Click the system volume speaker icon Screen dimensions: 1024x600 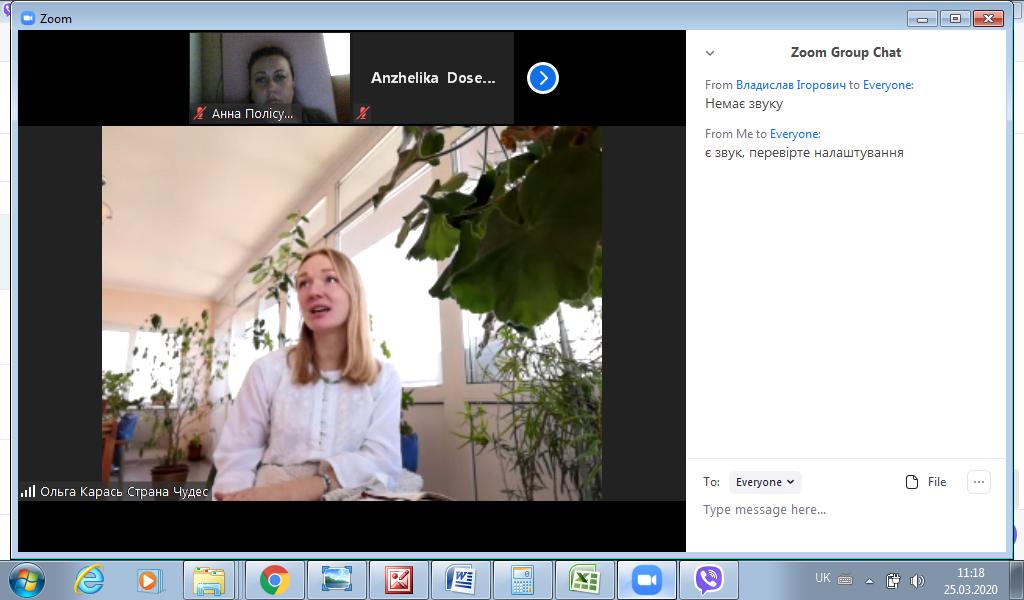pos(918,580)
